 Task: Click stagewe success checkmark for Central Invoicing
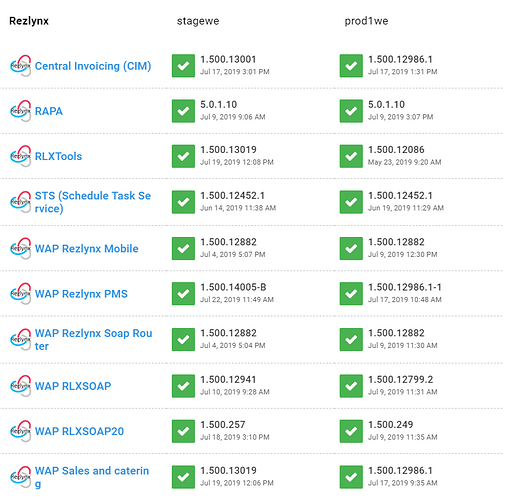tap(183, 66)
